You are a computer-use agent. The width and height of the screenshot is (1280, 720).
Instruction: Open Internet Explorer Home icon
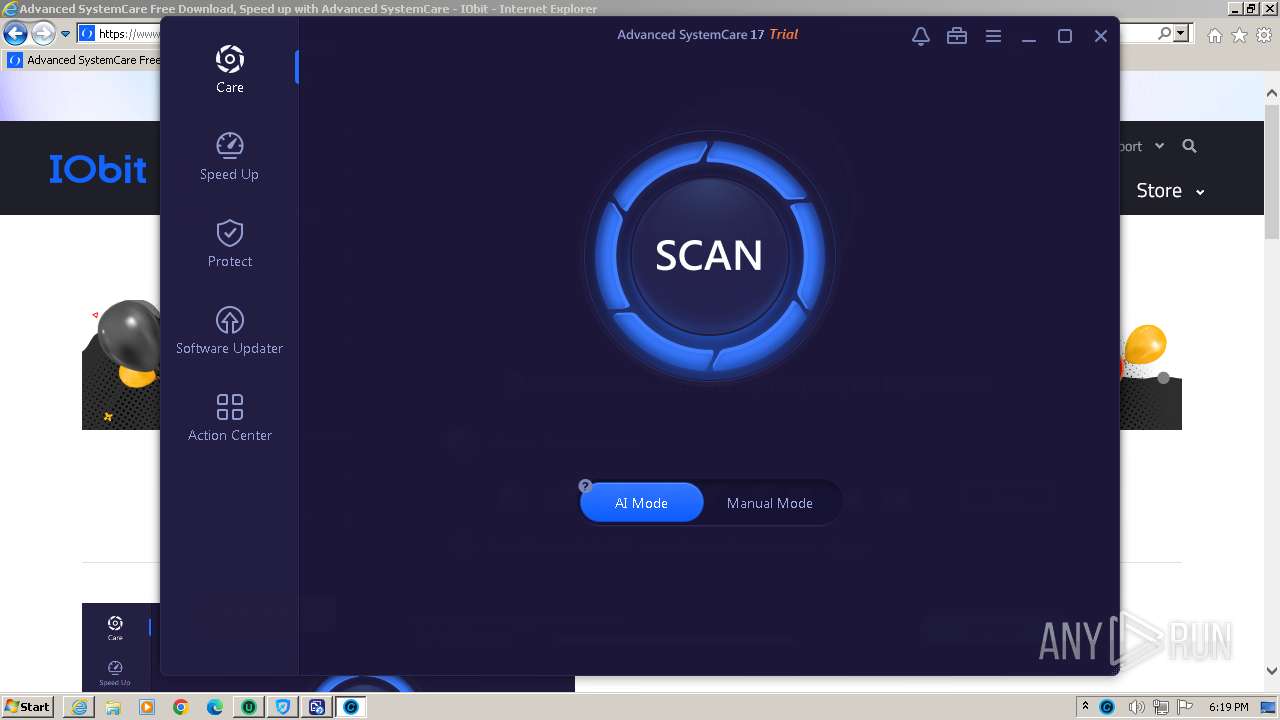pyautogui.click(x=1214, y=35)
